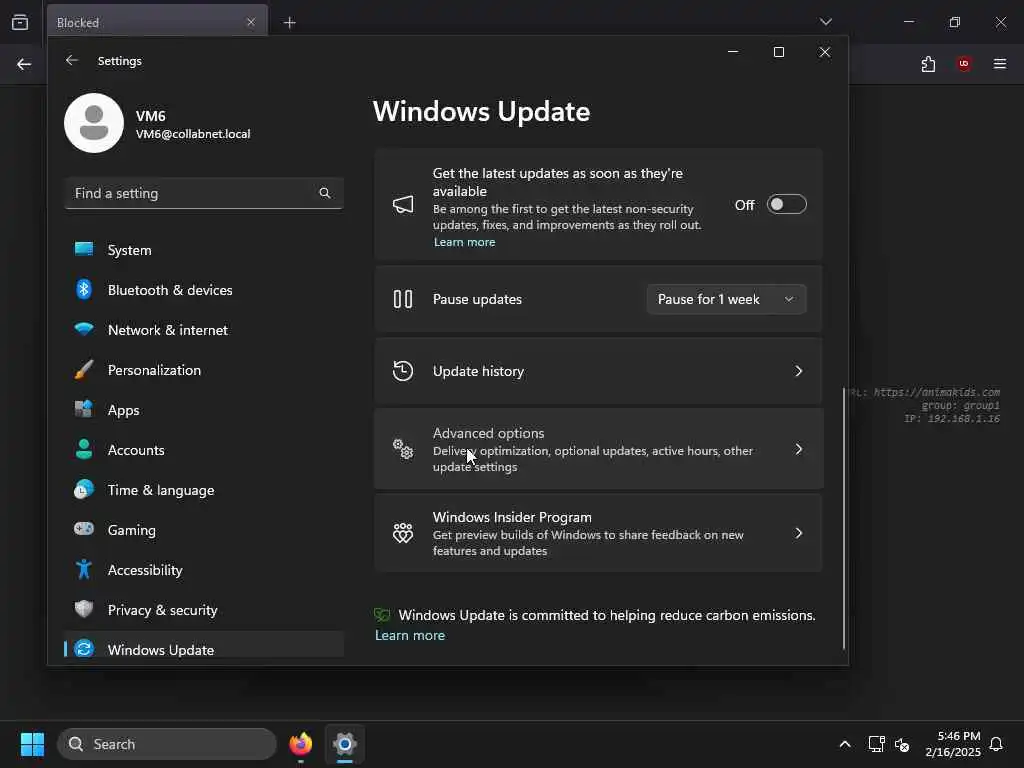
Task: Click the browser back arrow button
Action: point(24,64)
